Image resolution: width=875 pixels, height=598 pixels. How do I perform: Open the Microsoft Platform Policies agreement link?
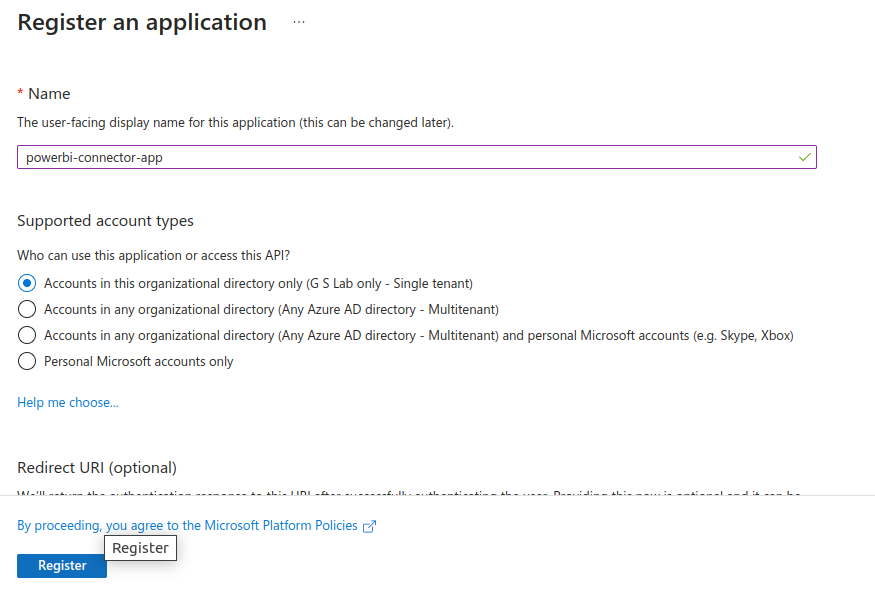tap(187, 525)
